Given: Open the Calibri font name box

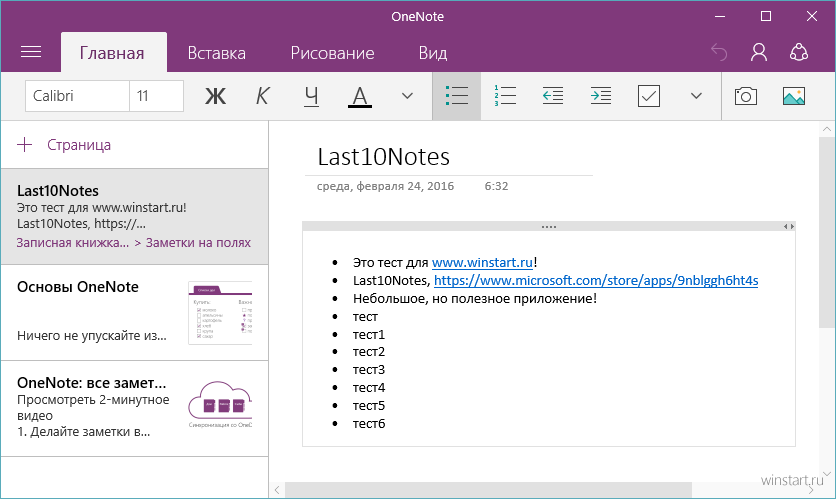Looking at the screenshot, I should 77,96.
